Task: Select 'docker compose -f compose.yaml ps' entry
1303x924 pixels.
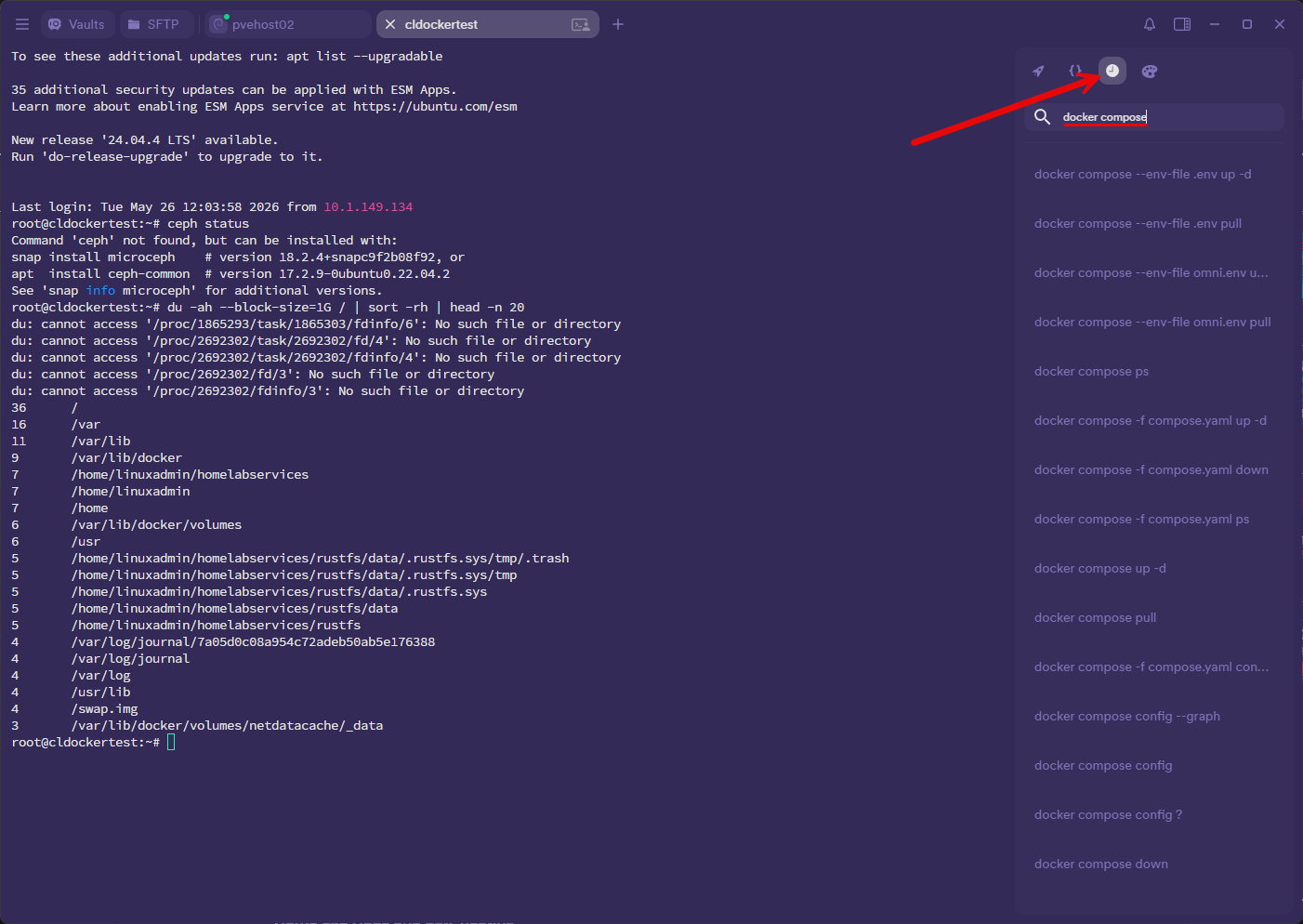Action: click(1154, 519)
